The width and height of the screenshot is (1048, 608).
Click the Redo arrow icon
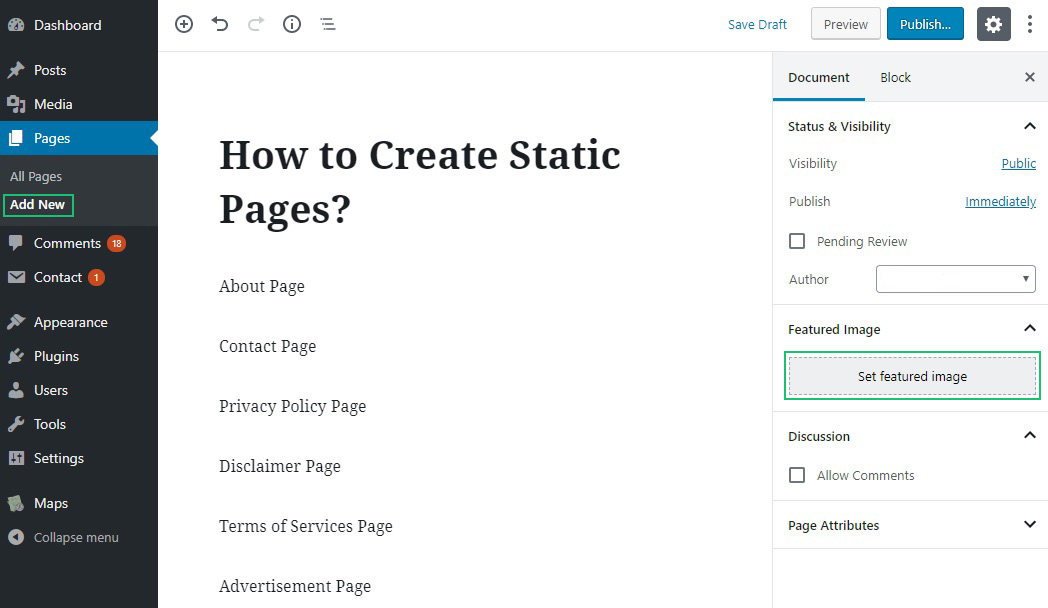point(256,25)
